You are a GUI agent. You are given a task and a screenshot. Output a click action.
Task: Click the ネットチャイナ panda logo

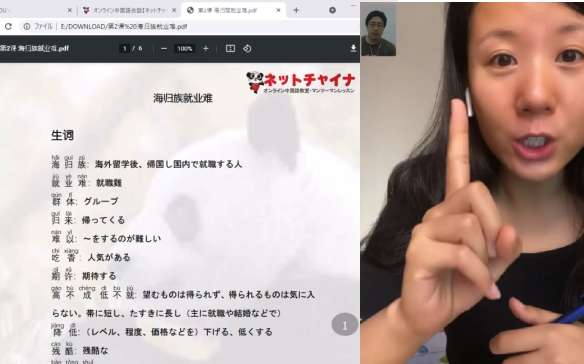pyautogui.click(x=301, y=82)
